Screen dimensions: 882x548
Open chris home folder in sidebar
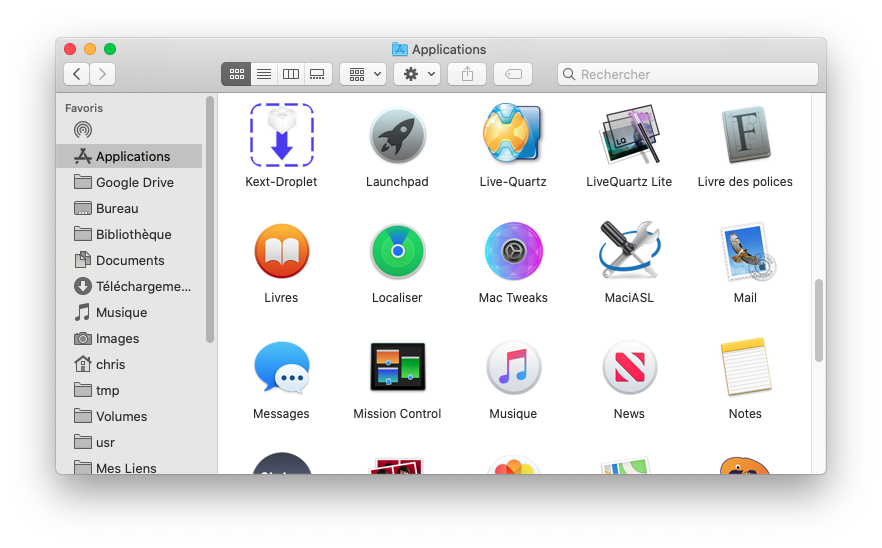pyautogui.click(x=129, y=365)
